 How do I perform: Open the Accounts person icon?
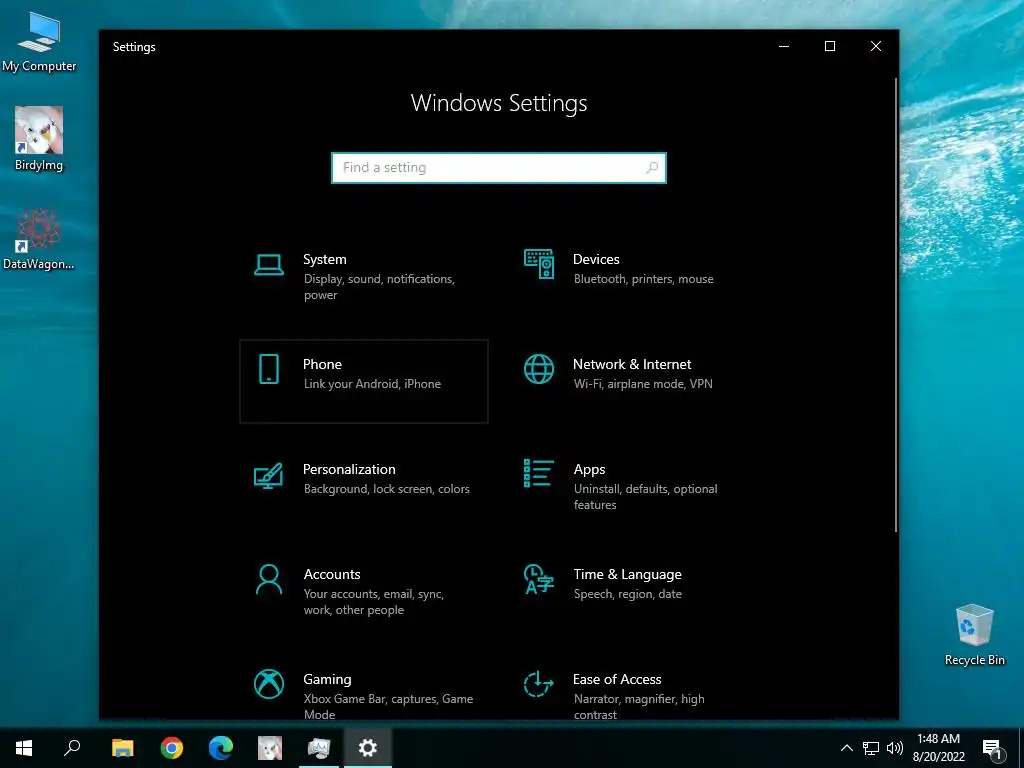(268, 579)
